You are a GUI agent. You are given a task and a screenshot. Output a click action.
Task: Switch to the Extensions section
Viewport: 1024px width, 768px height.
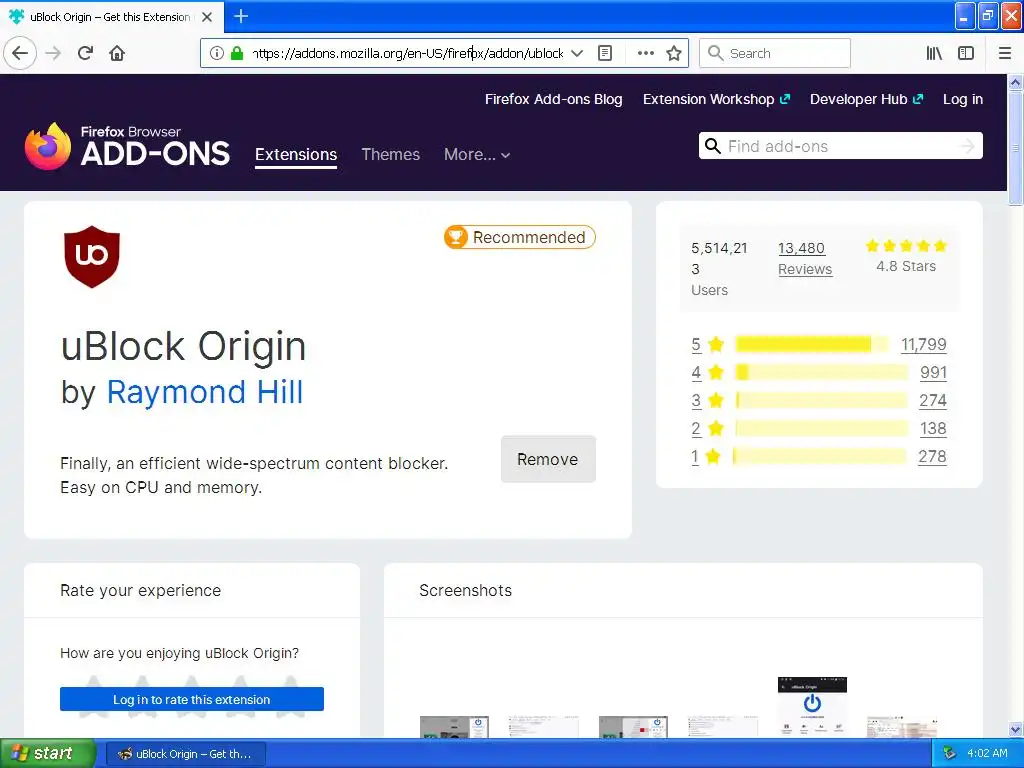tap(296, 155)
